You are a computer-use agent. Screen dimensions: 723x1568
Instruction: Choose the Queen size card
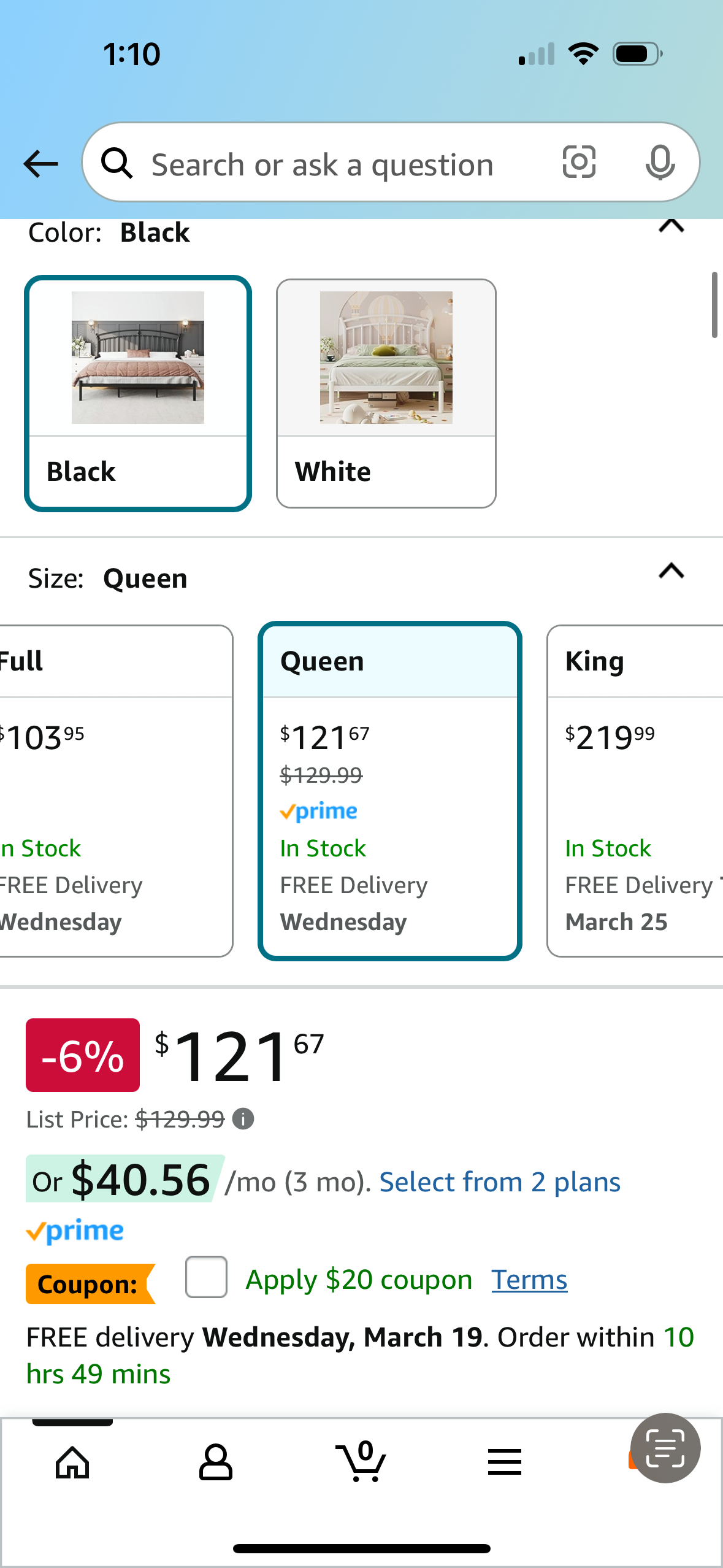pos(390,791)
